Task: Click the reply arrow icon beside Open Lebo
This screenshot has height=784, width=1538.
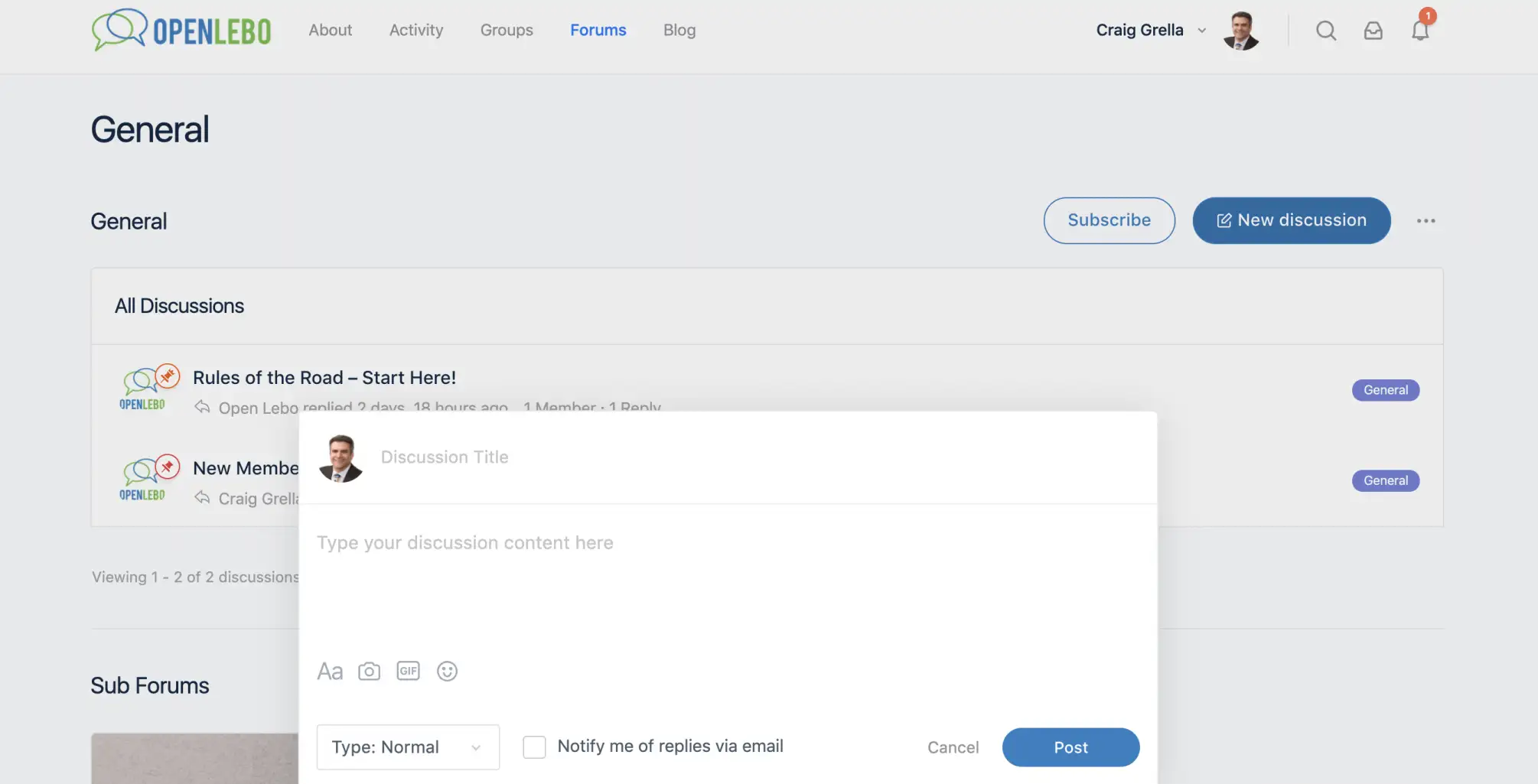Action: pyautogui.click(x=202, y=407)
